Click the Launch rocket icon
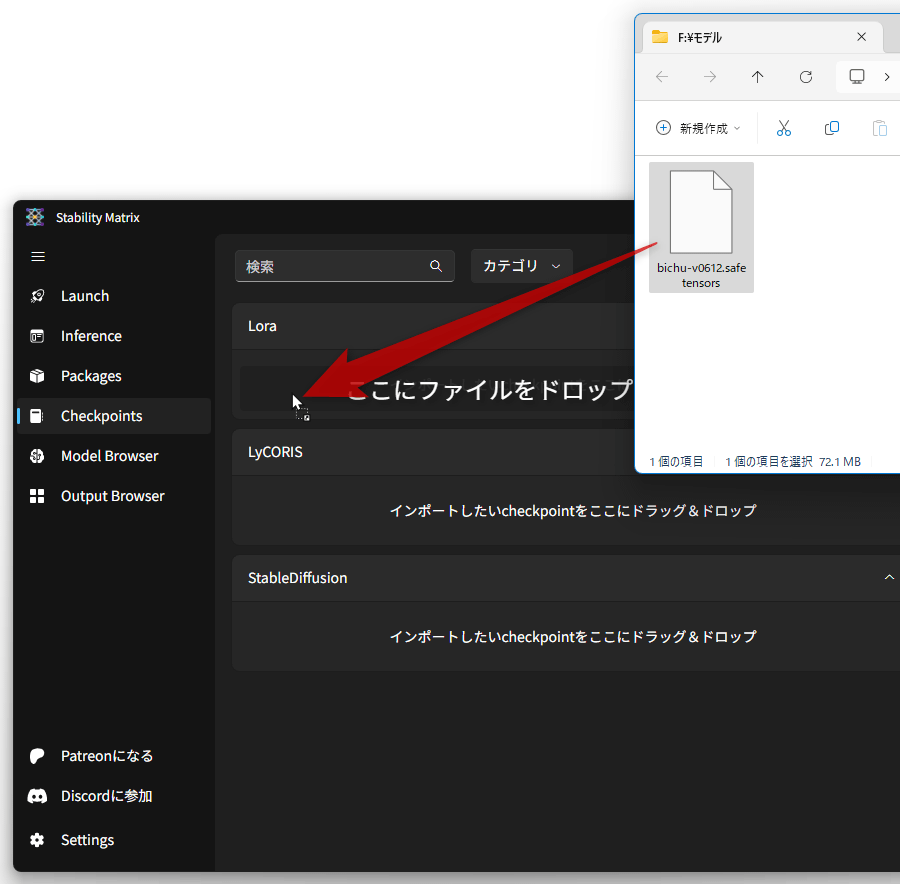Viewport: 900px width, 884px height. pos(37,296)
